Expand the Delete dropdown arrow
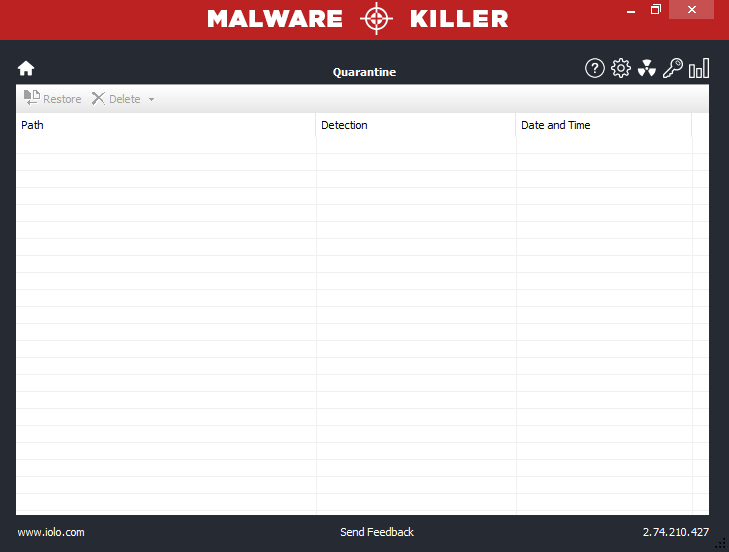729x552 pixels. 151,100
